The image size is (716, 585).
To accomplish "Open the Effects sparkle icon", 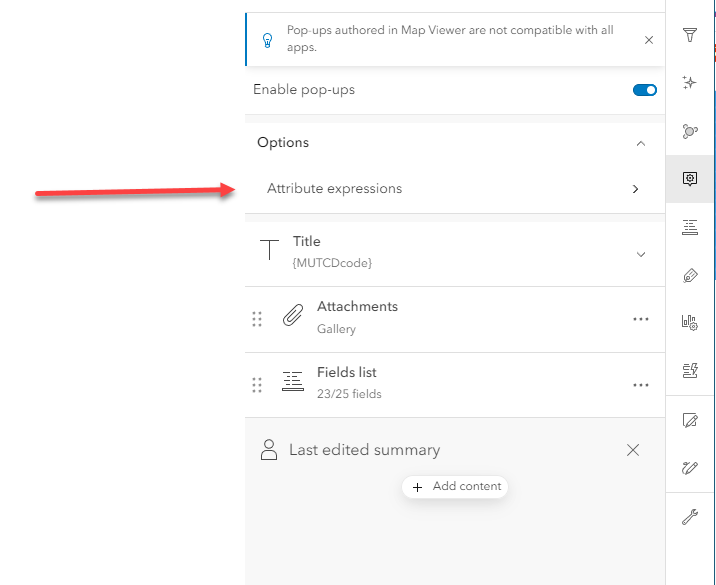I will click(689, 83).
